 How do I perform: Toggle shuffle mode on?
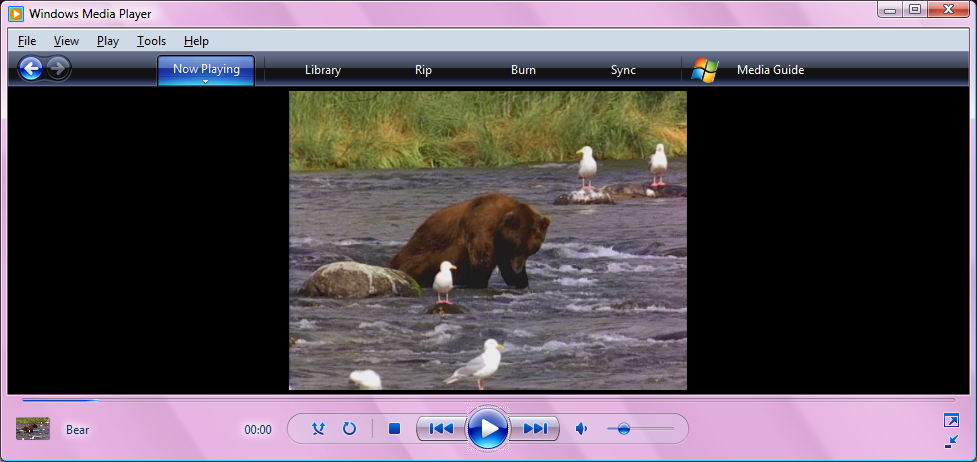tap(318, 429)
